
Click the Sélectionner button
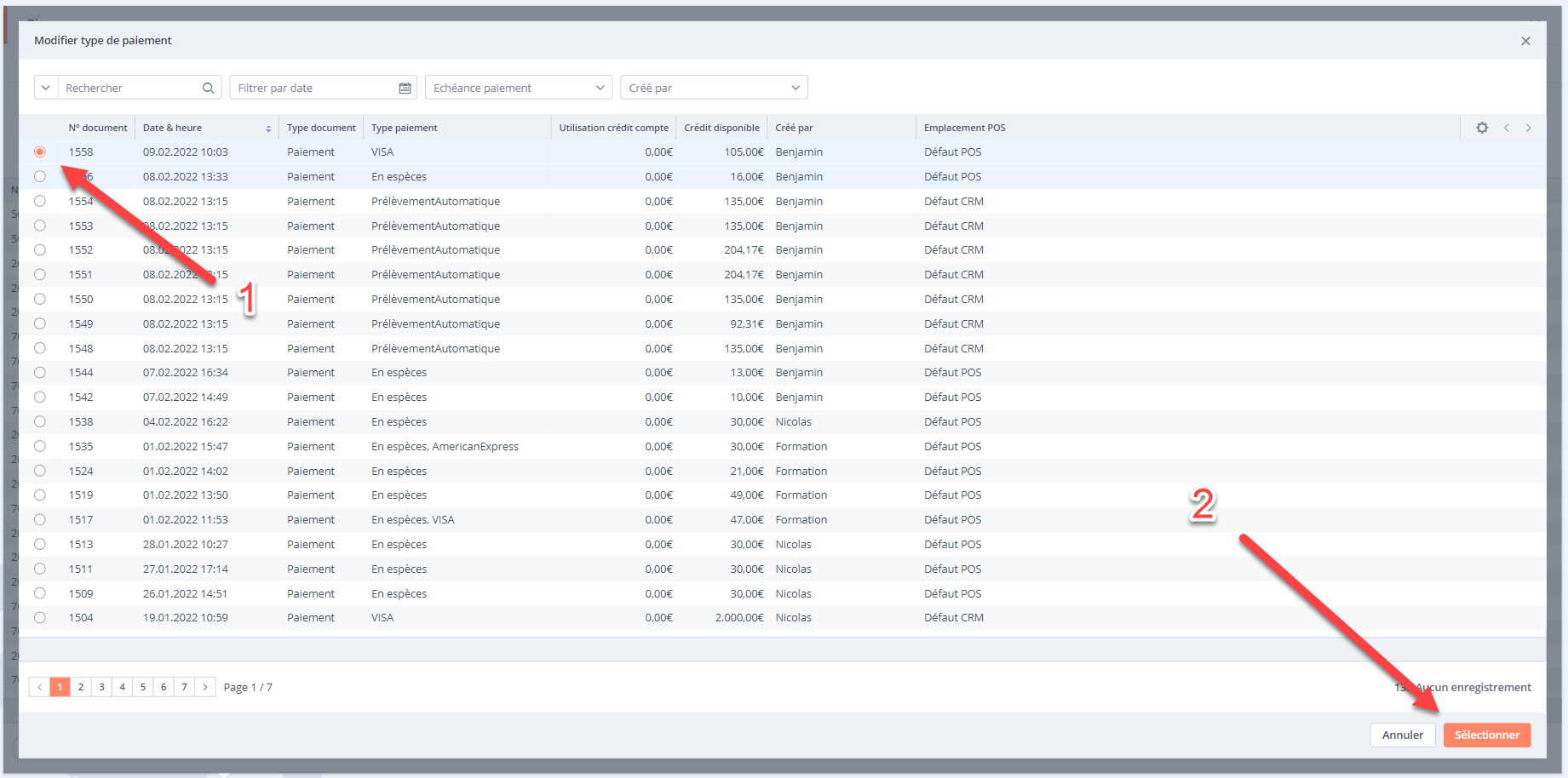click(1487, 735)
